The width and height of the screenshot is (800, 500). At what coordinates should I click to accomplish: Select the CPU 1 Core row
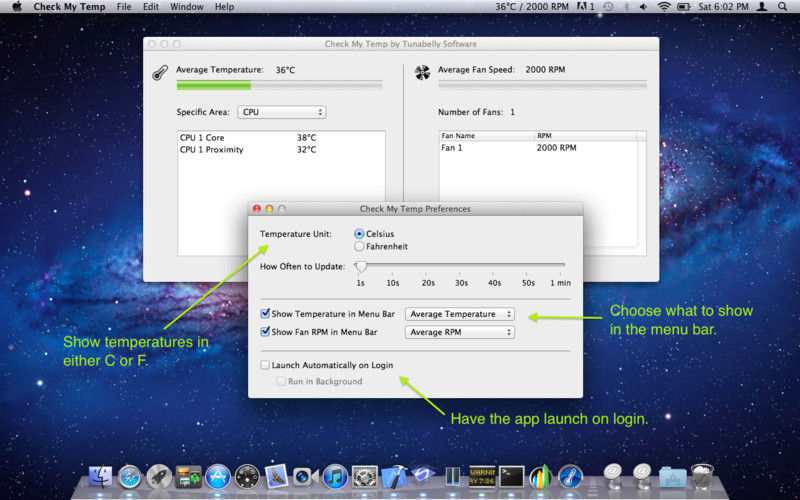click(x=281, y=138)
